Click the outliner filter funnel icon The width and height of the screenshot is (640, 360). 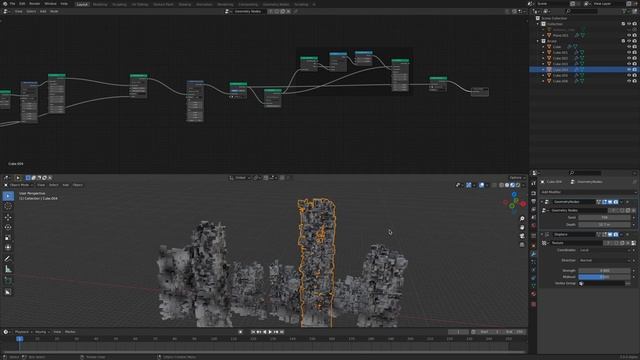click(x=625, y=11)
